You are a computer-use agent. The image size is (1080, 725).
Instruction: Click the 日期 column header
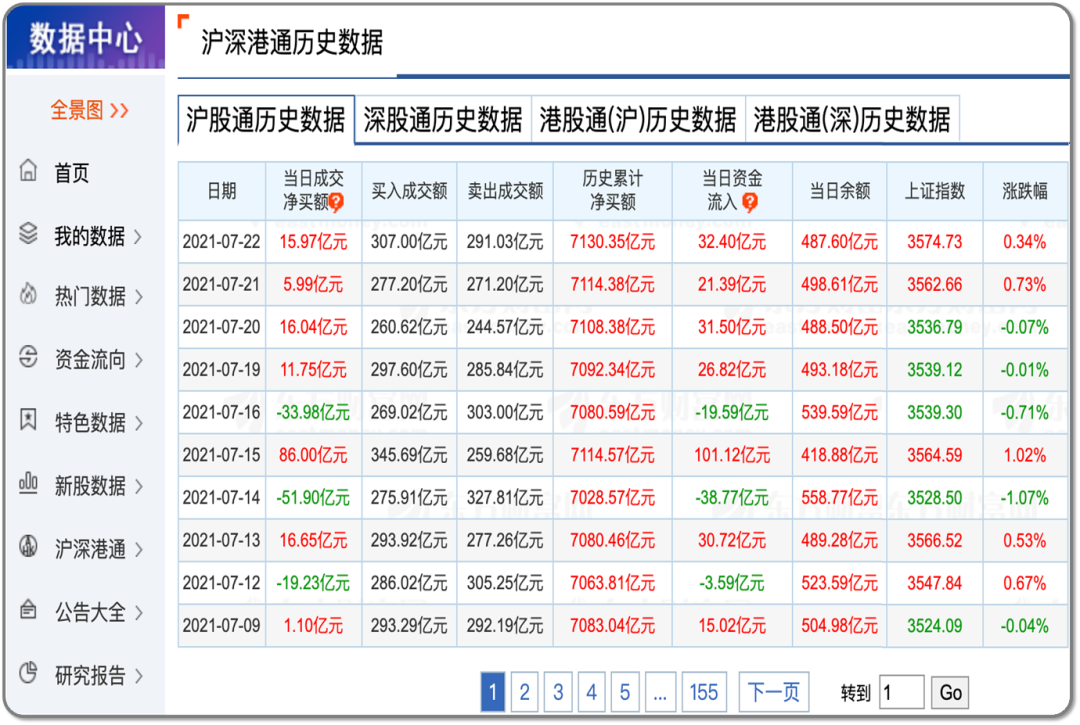(222, 191)
